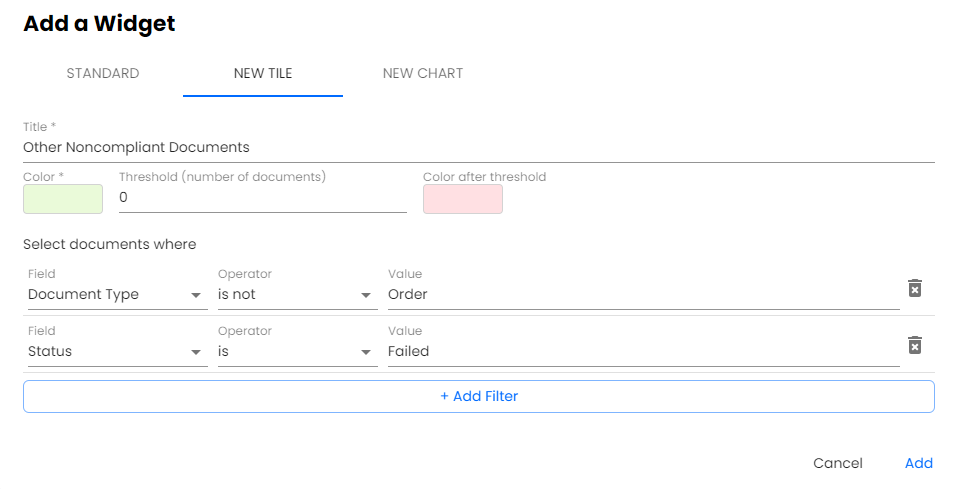Click the Value field containing Order
Image resolution: width=957 pixels, height=489 pixels.
[x=643, y=295]
